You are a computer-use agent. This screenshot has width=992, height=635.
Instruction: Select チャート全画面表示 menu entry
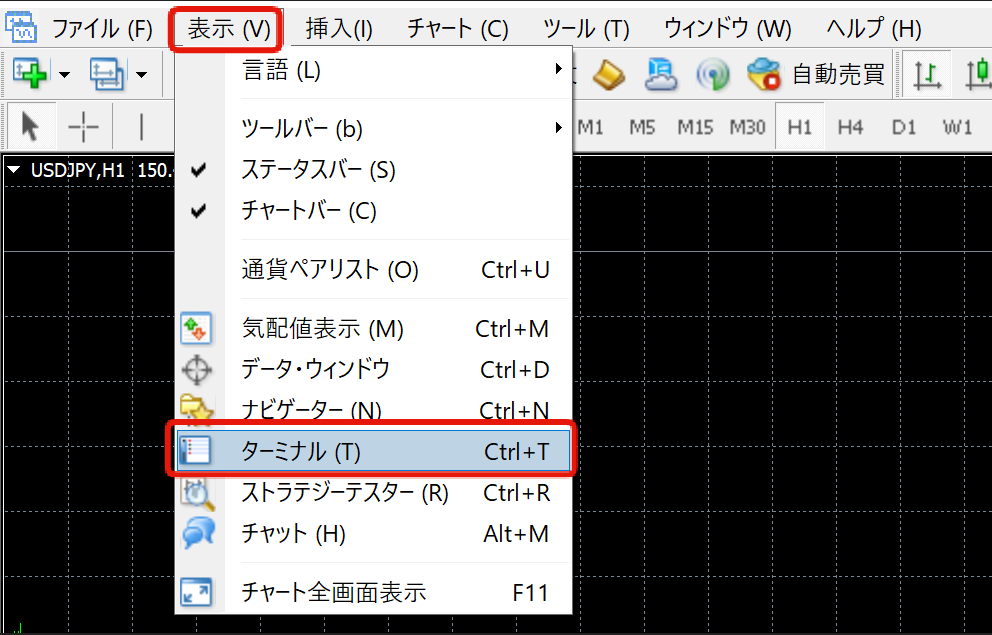(x=375, y=593)
